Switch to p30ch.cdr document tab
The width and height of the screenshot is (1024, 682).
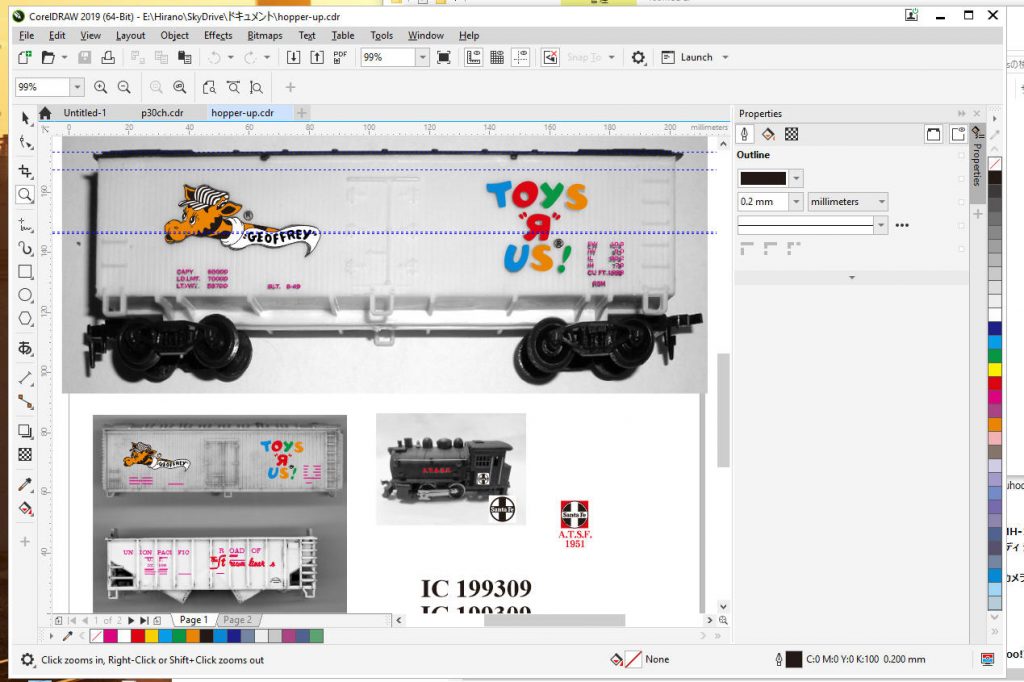[x=163, y=113]
